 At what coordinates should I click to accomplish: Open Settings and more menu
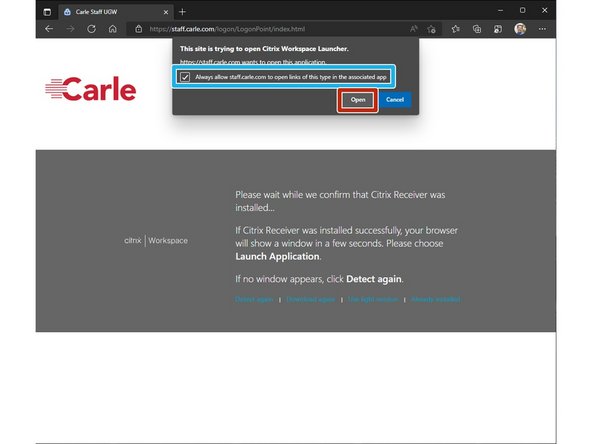(542, 29)
